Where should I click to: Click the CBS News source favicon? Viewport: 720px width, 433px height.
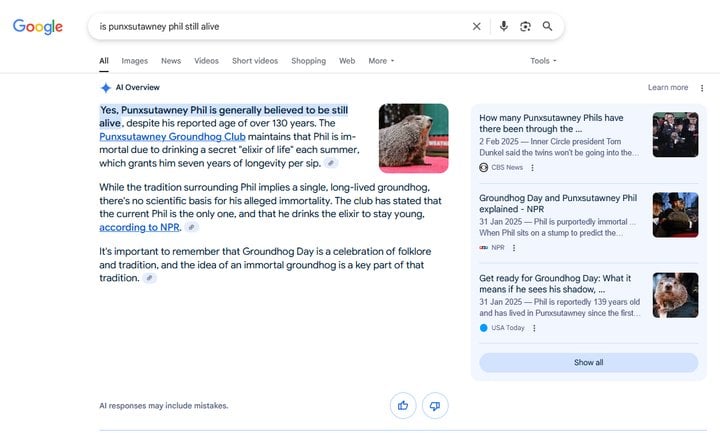[x=484, y=168]
